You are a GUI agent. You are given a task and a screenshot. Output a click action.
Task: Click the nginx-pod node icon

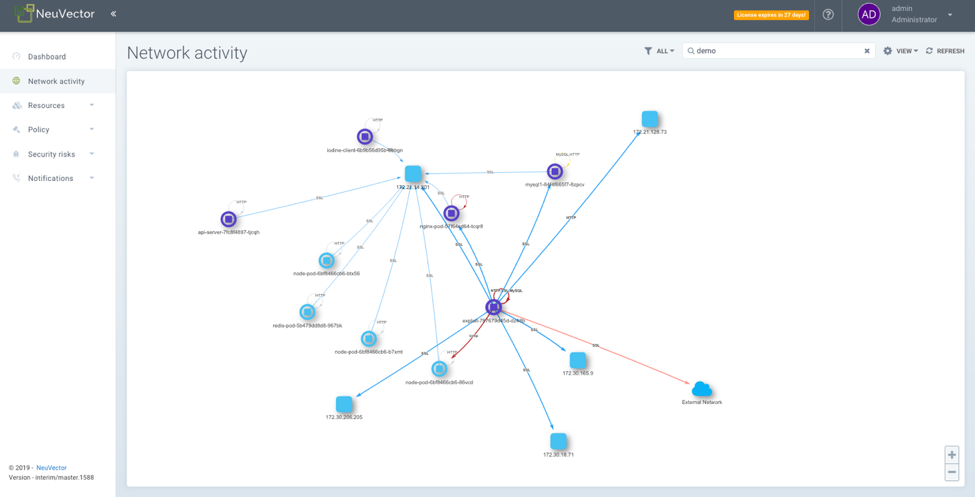tap(451, 213)
